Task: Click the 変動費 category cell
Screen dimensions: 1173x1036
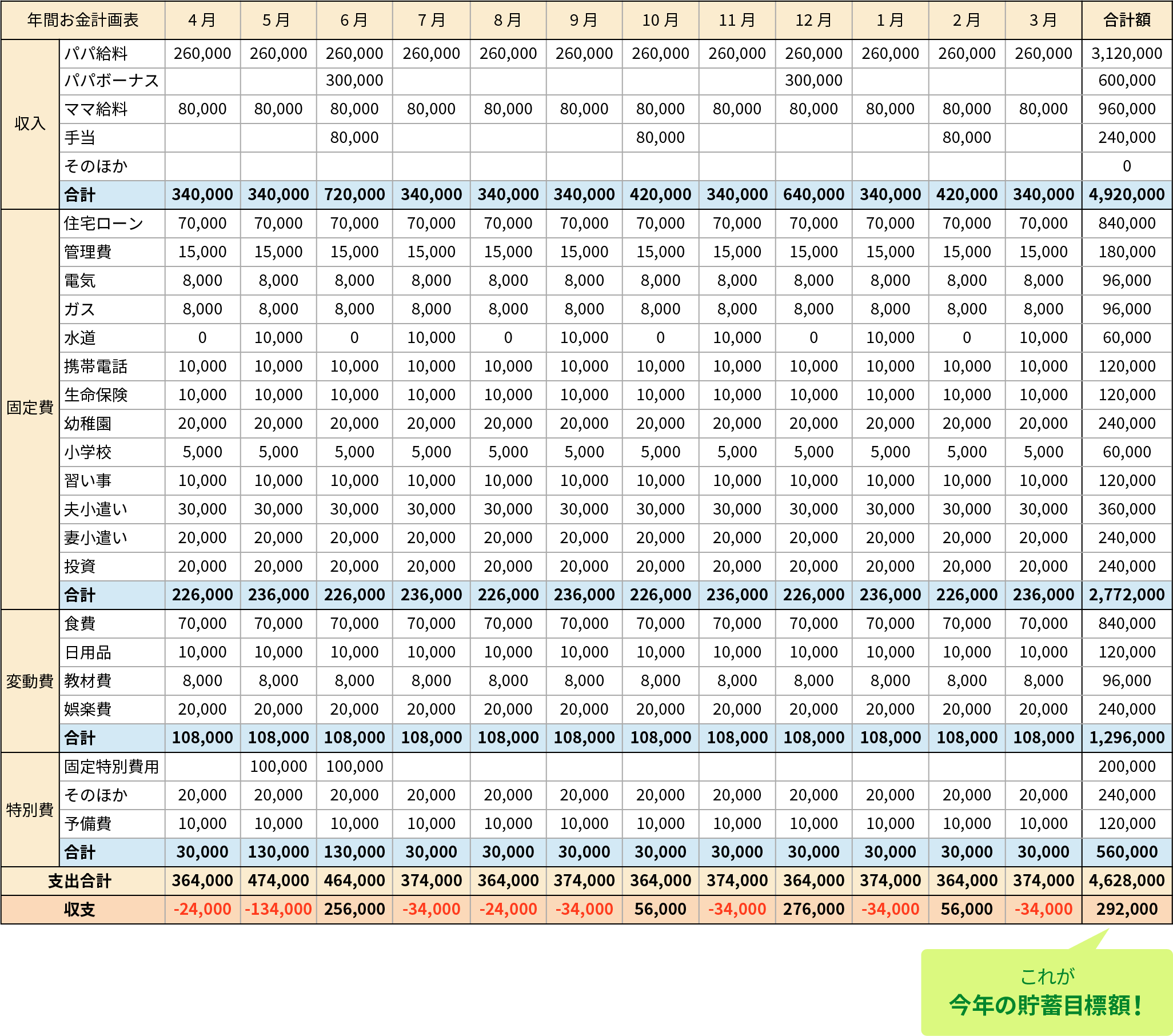Action: pos(30,681)
